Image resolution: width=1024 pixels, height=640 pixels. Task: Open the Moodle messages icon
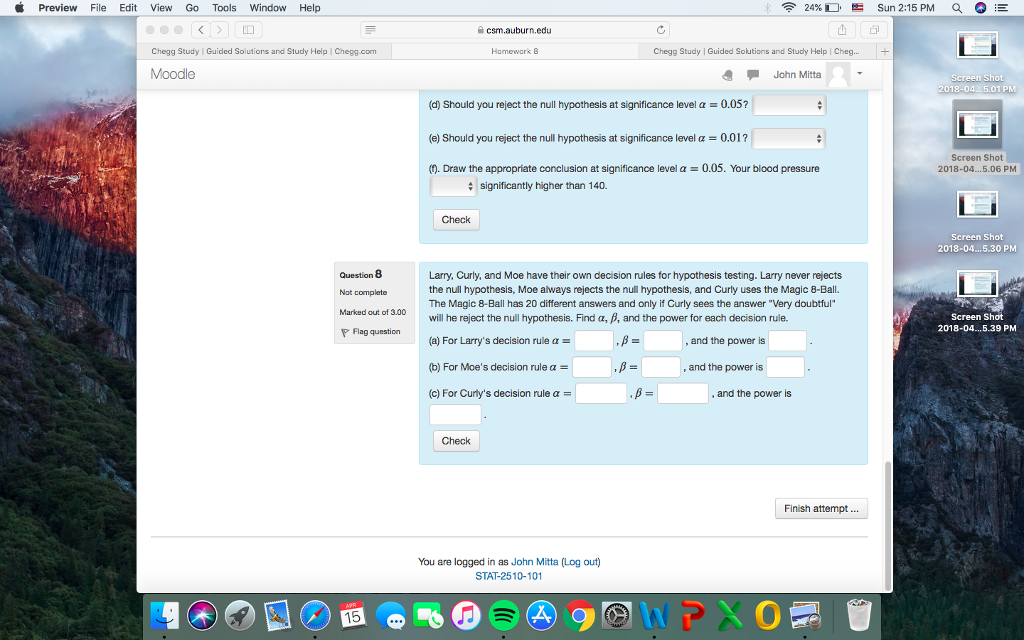(x=753, y=74)
